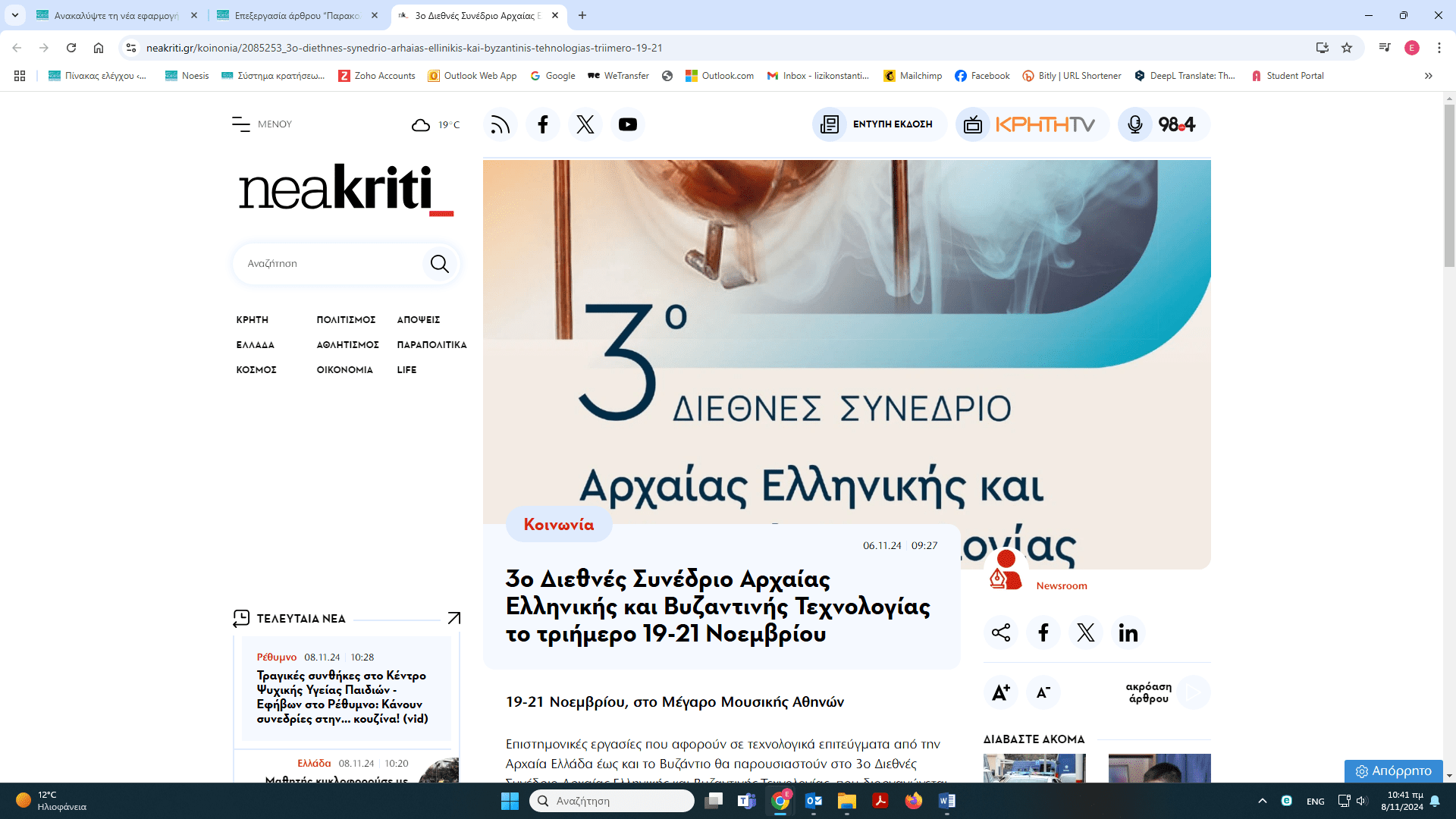This screenshot has height=819, width=1456.
Task: Share article on LinkedIn
Action: [x=1128, y=632]
